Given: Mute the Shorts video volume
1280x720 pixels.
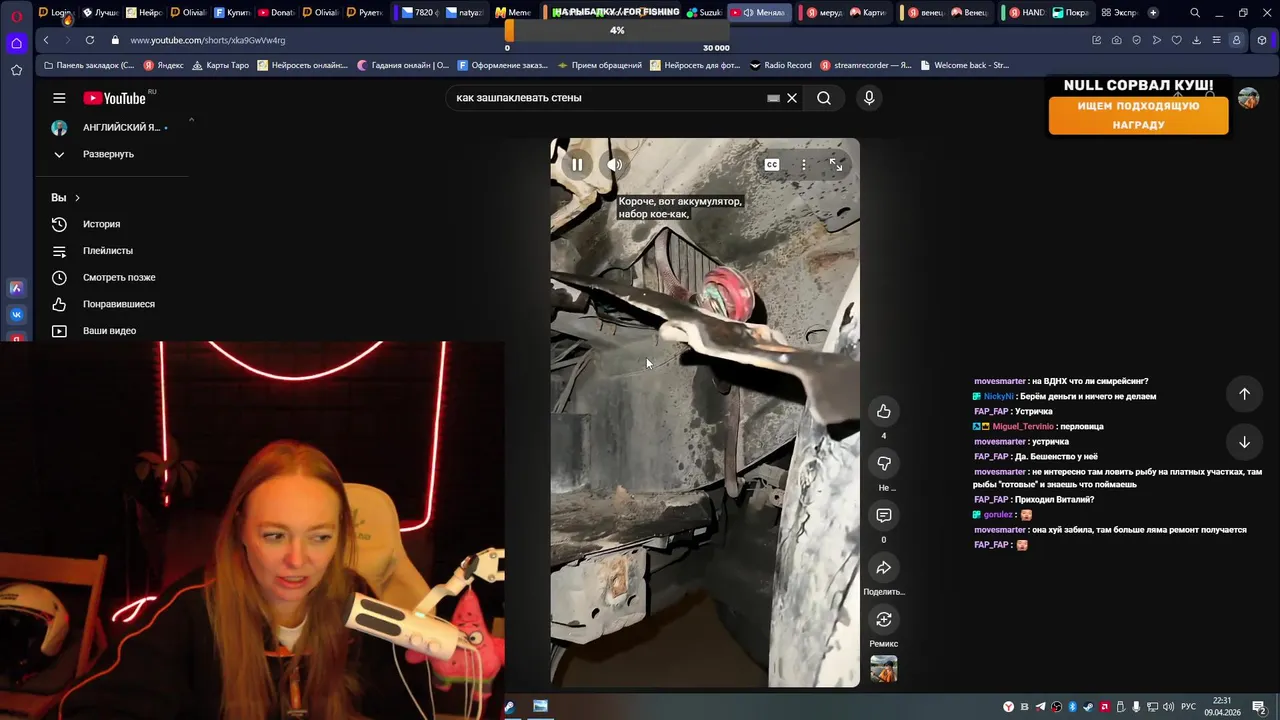Looking at the screenshot, I should (615, 165).
